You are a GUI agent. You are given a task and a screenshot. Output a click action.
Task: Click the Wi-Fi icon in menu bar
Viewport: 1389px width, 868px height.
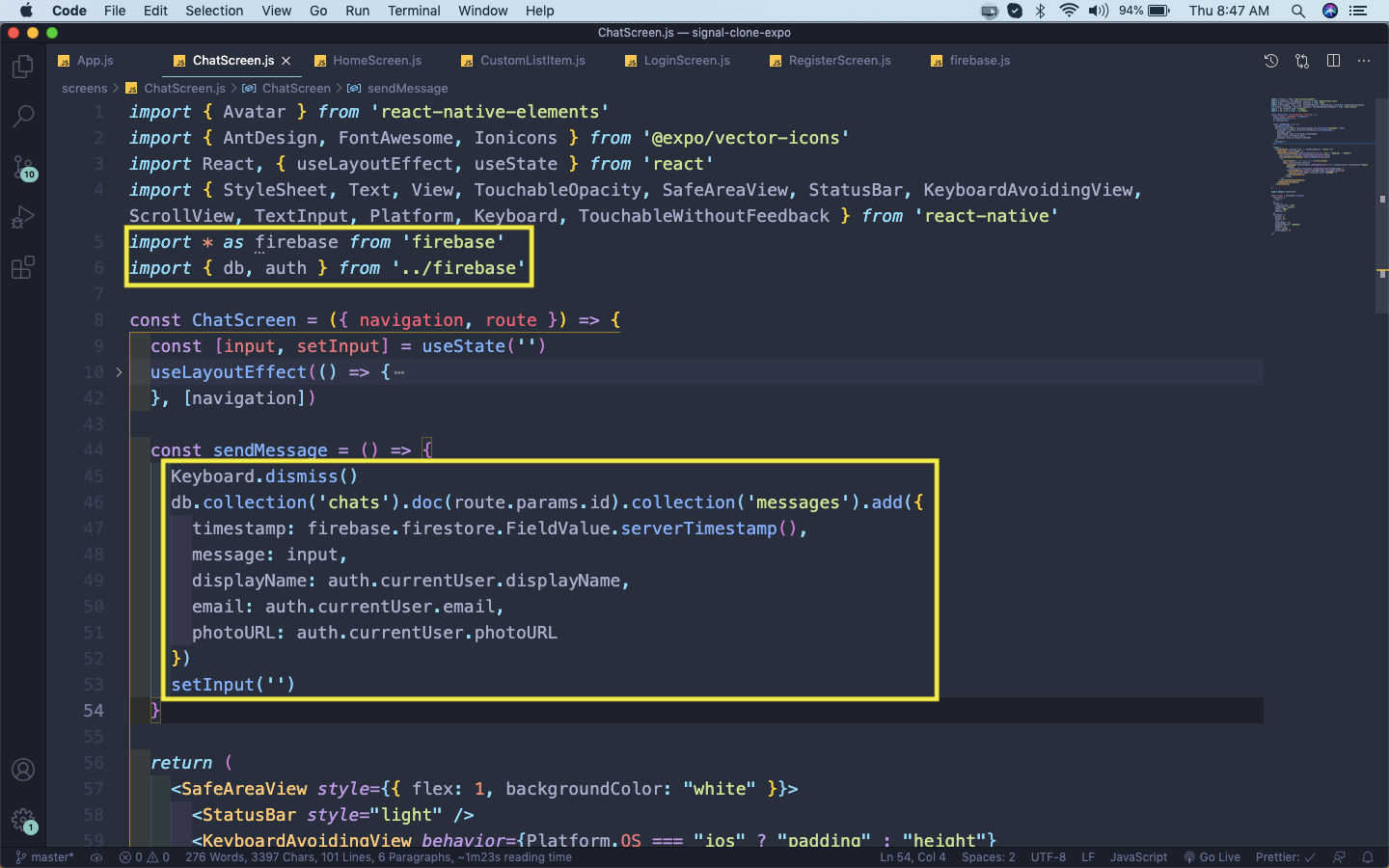pos(1068,11)
